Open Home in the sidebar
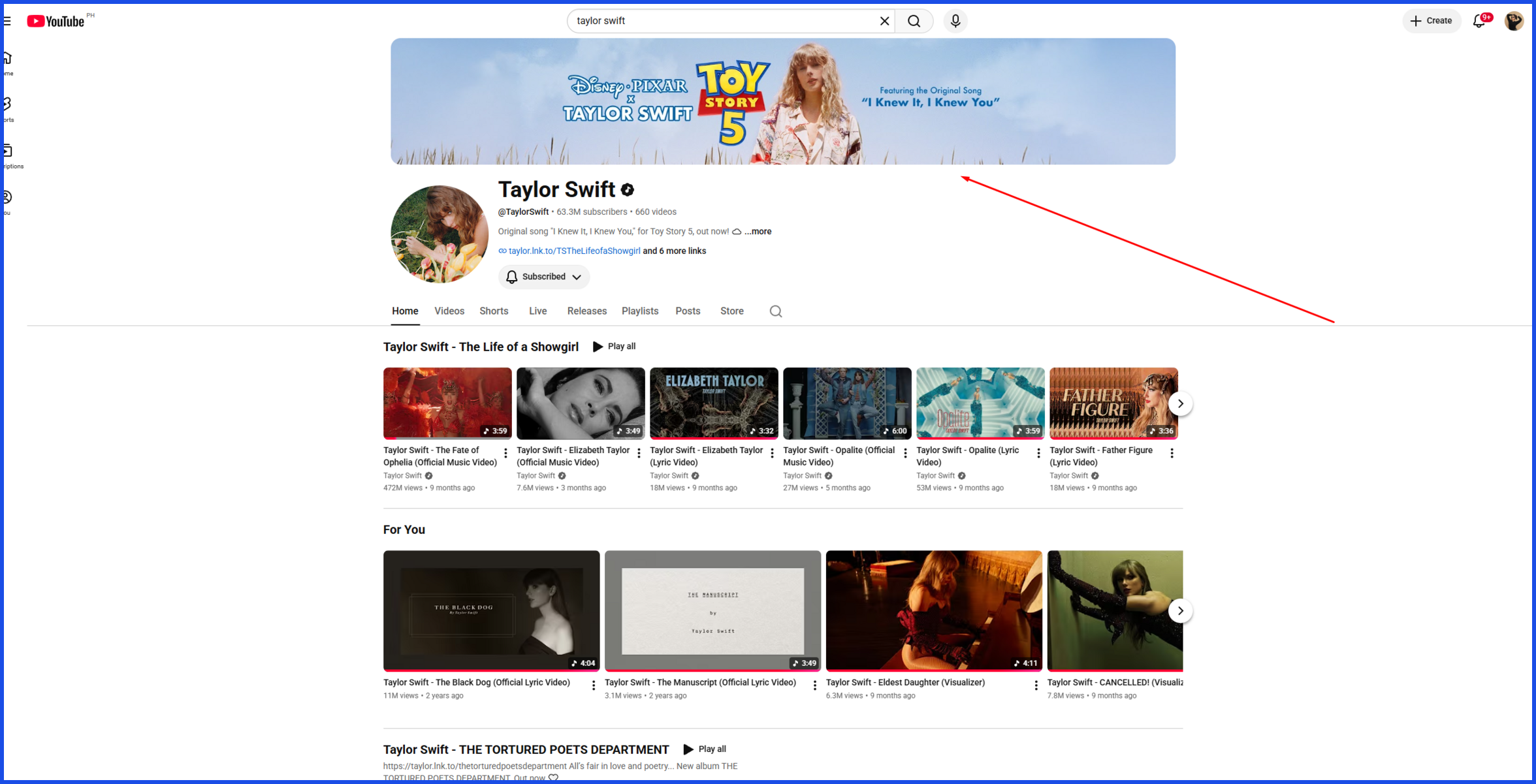Screen dimensions: 1536x784 pyautogui.click(x=8, y=63)
